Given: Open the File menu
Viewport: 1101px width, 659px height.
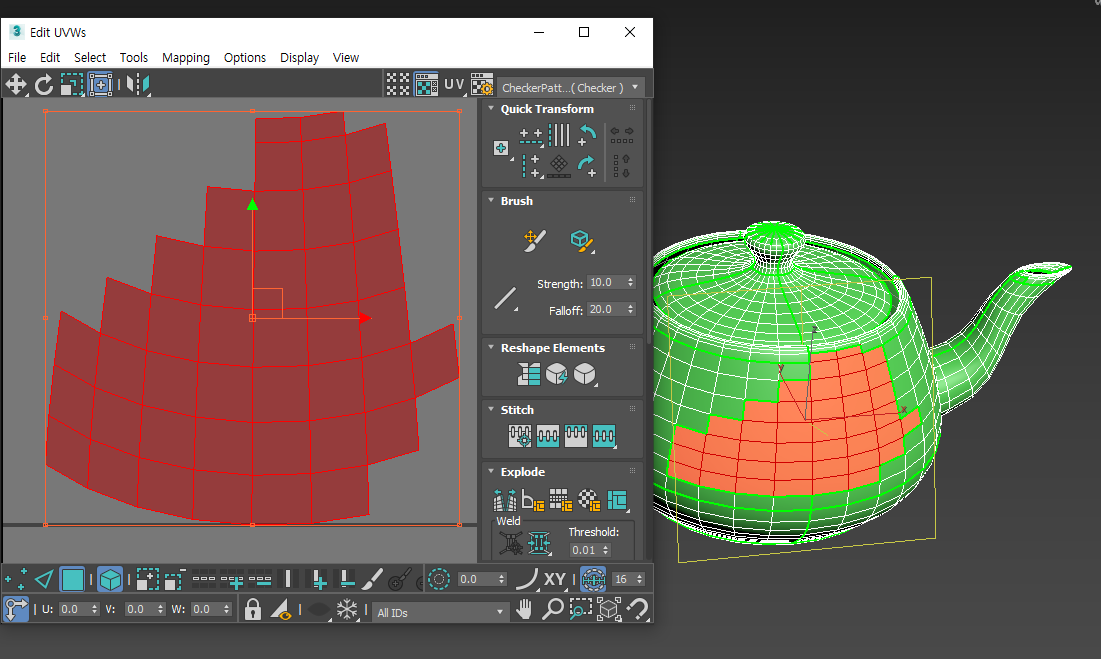Looking at the screenshot, I should pyautogui.click(x=17, y=58).
